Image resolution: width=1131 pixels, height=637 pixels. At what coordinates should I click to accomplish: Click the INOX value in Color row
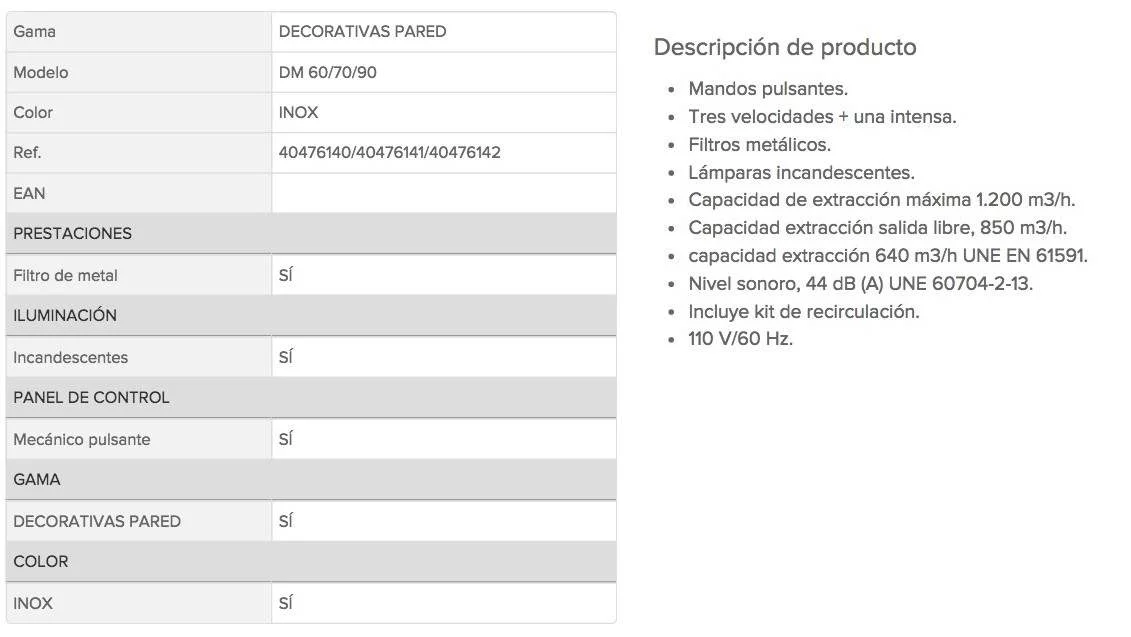298,113
